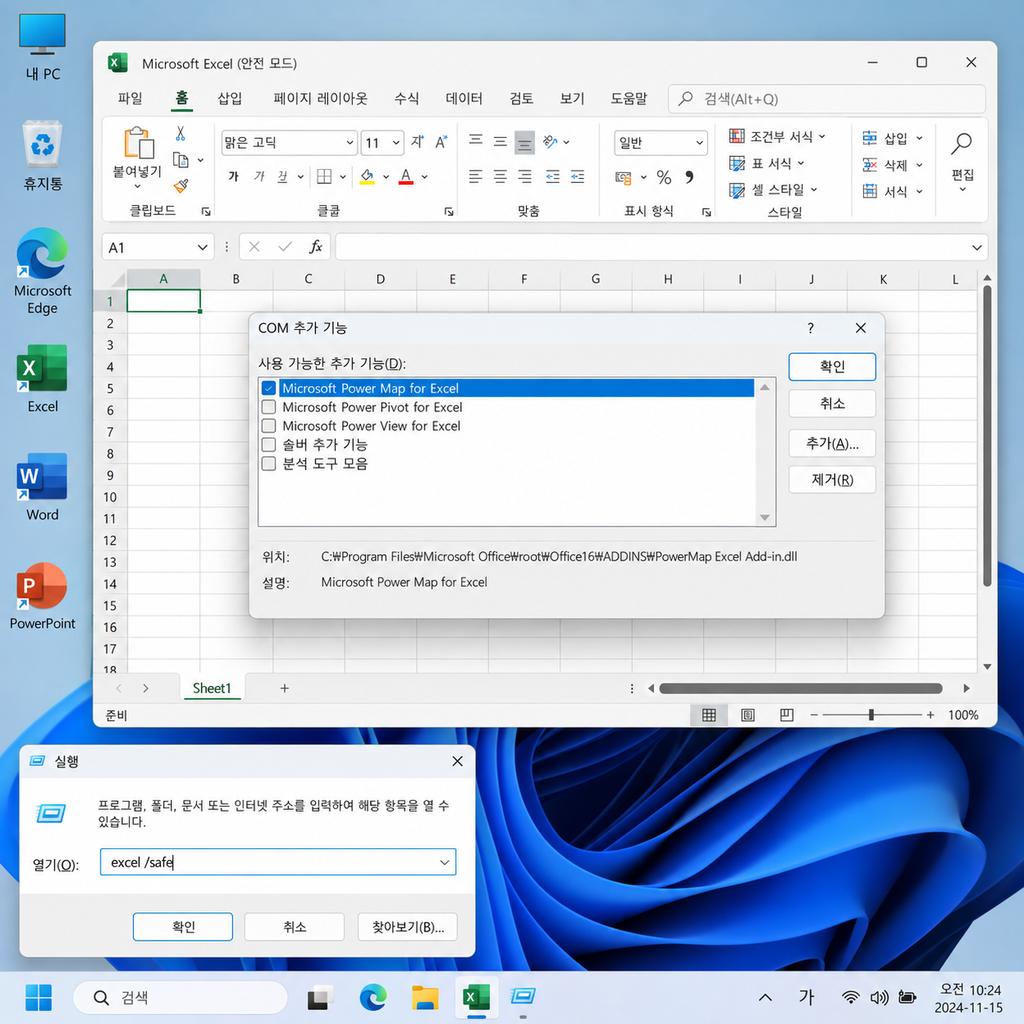Click the Copy icon in clipboard group
Viewport: 1024px width, 1024px height.
tap(181, 160)
